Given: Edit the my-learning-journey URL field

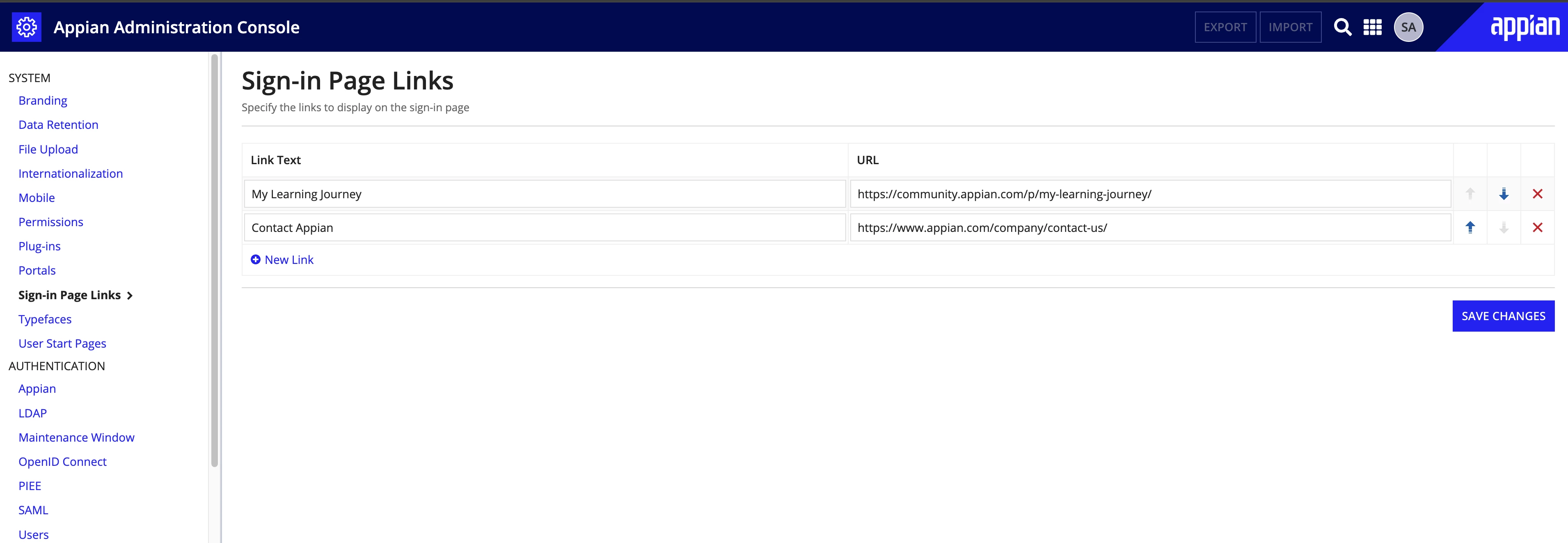Looking at the screenshot, I should click(1150, 194).
